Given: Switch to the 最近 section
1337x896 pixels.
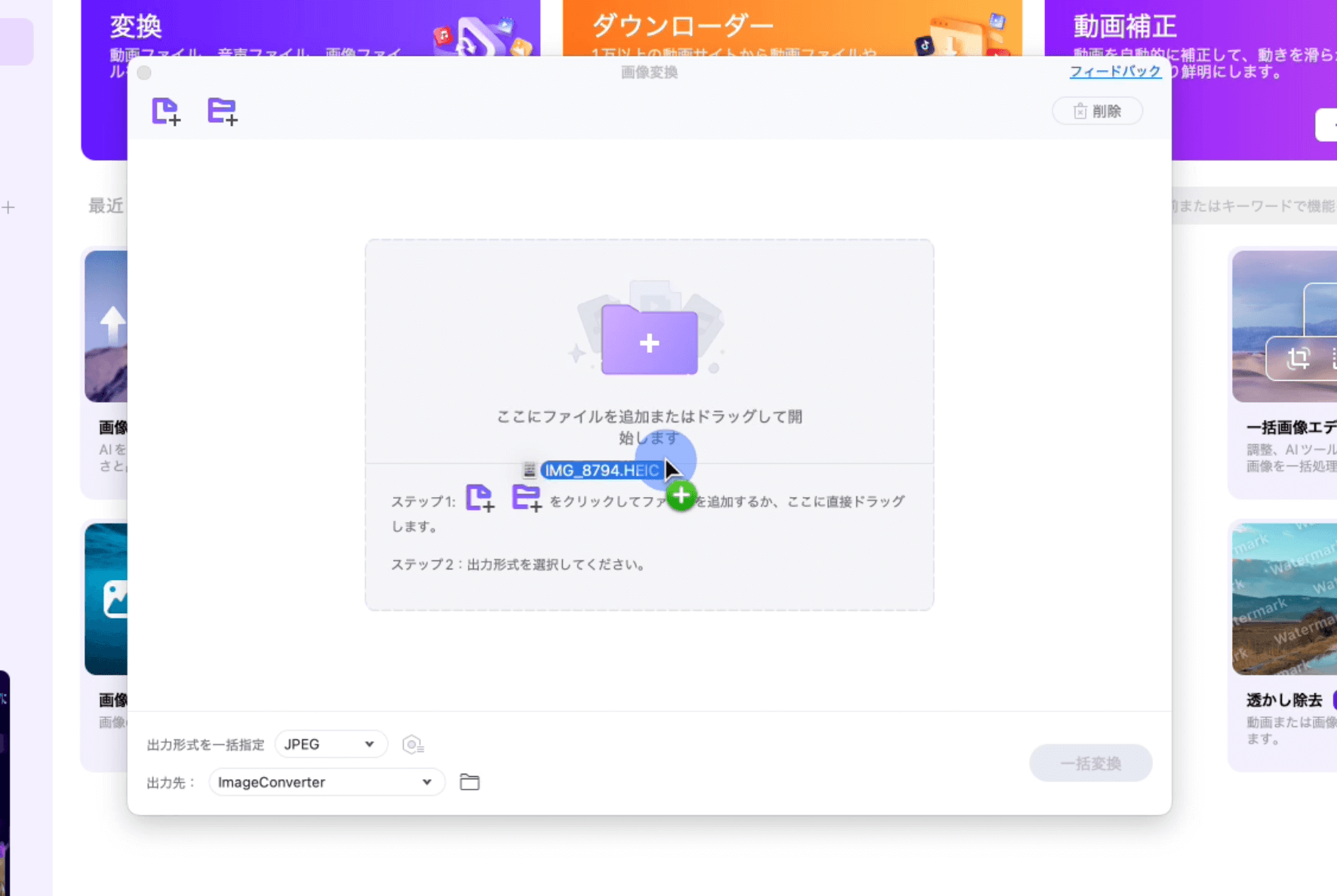Looking at the screenshot, I should tap(106, 206).
